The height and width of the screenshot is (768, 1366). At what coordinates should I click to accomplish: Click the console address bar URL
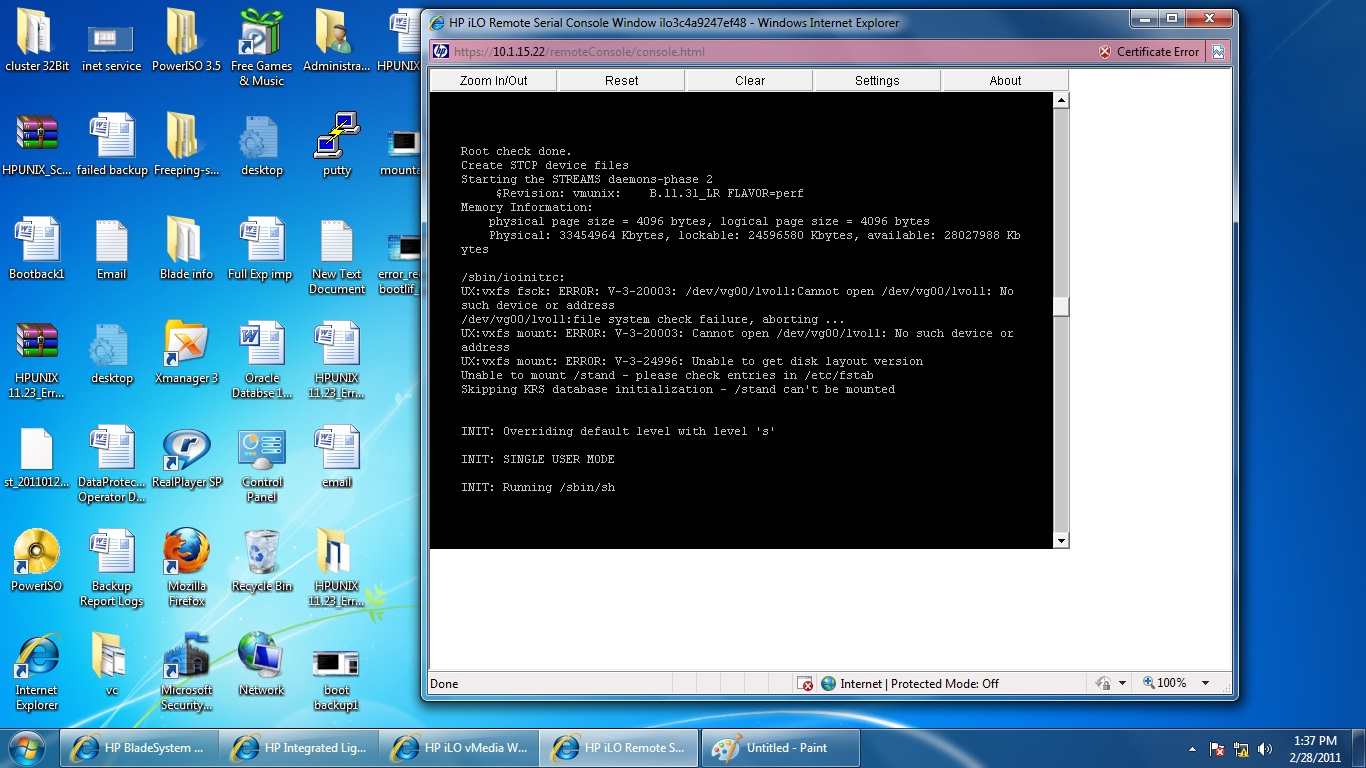tap(581, 52)
